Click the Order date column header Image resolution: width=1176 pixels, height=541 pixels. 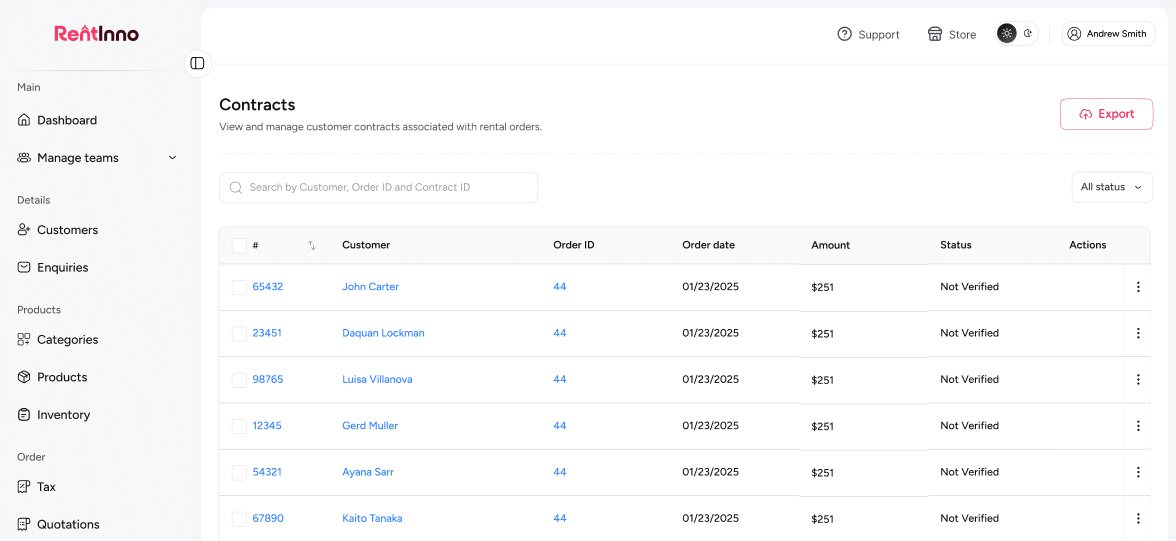(708, 245)
